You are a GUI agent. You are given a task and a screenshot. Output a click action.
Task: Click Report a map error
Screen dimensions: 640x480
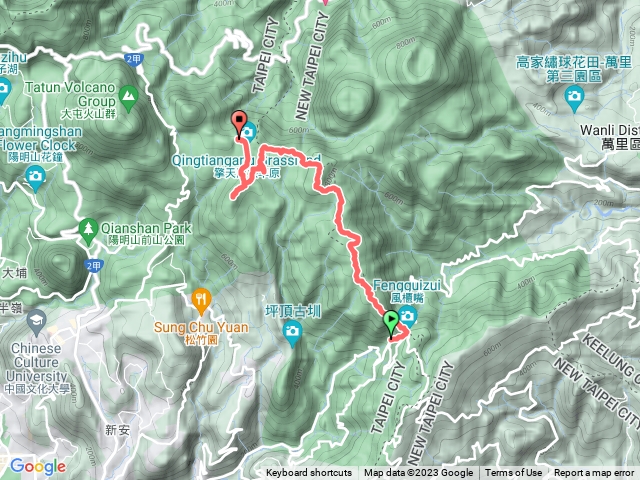point(594,473)
